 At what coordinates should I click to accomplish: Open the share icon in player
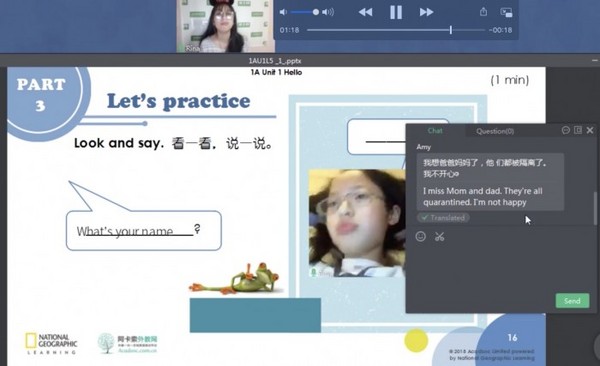pyautogui.click(x=484, y=12)
